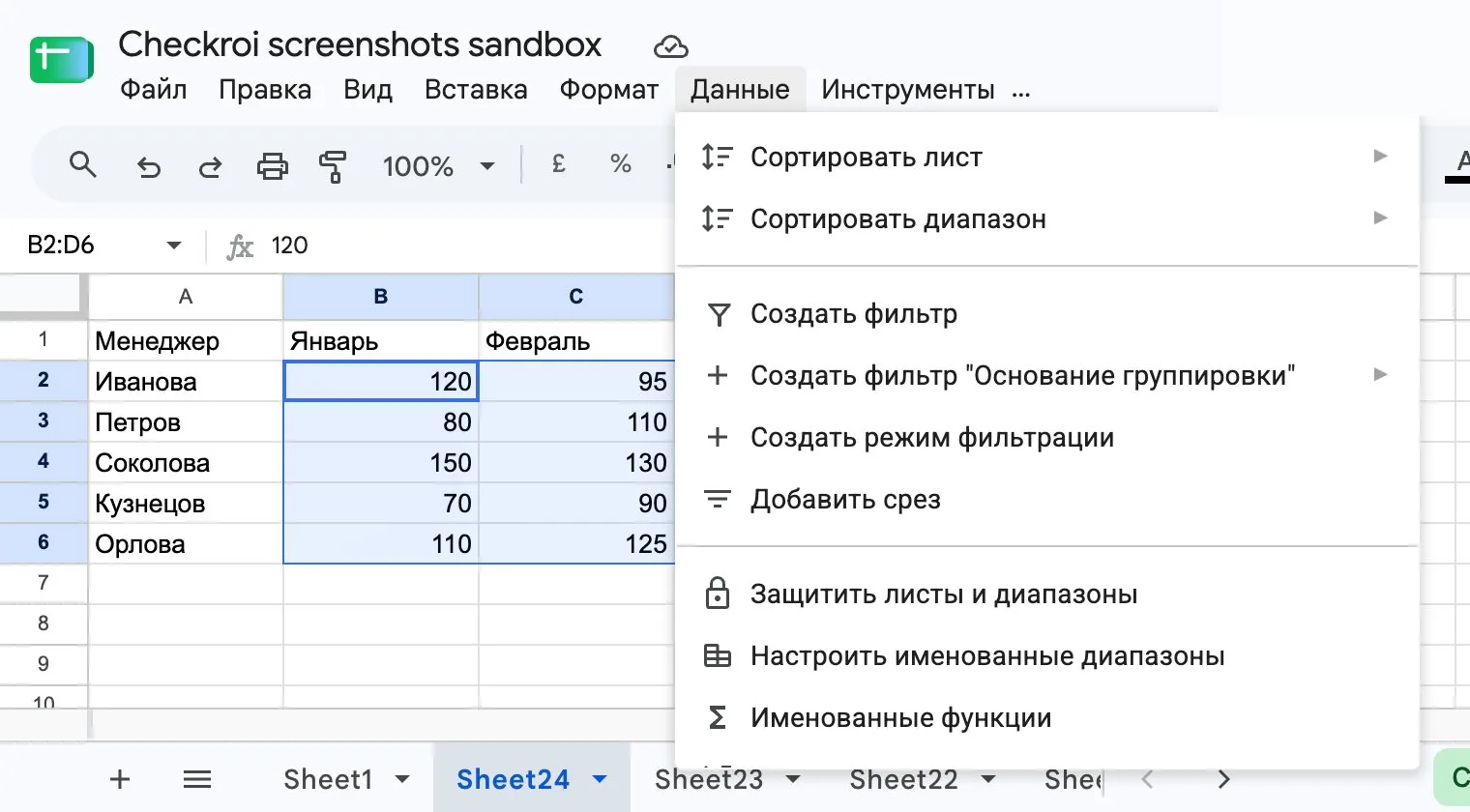Image resolution: width=1470 pixels, height=812 pixels.
Task: Open the Формат menu
Action: click(609, 90)
